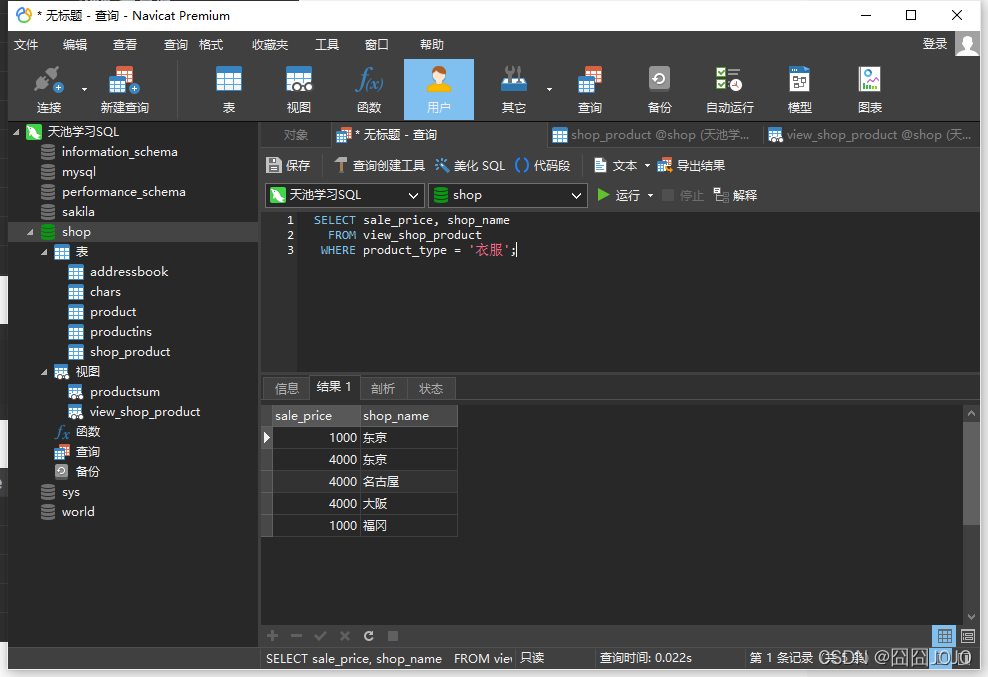Open the shop database dropdown
The image size is (988, 677).
point(507,195)
